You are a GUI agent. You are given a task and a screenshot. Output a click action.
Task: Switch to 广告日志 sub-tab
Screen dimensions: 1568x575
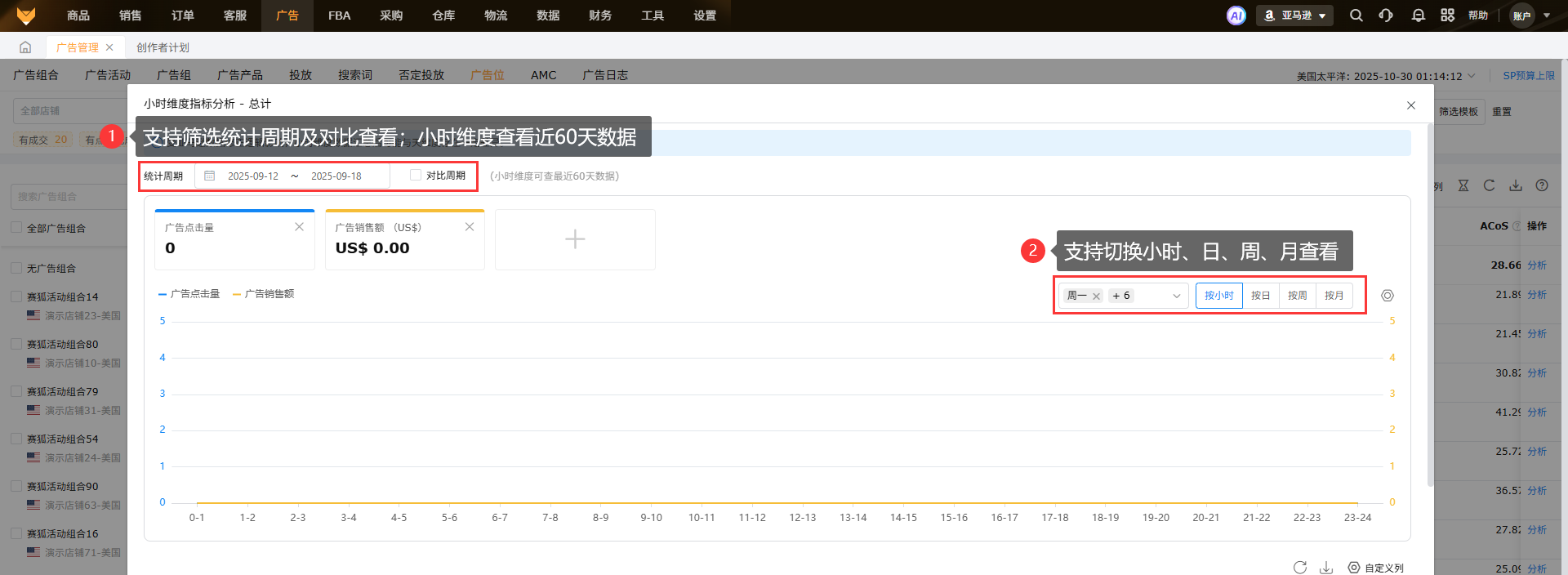pyautogui.click(x=605, y=75)
